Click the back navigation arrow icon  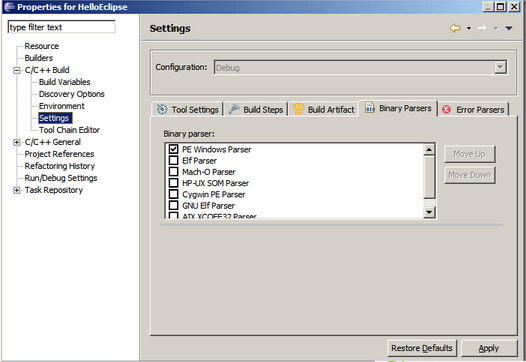455,28
